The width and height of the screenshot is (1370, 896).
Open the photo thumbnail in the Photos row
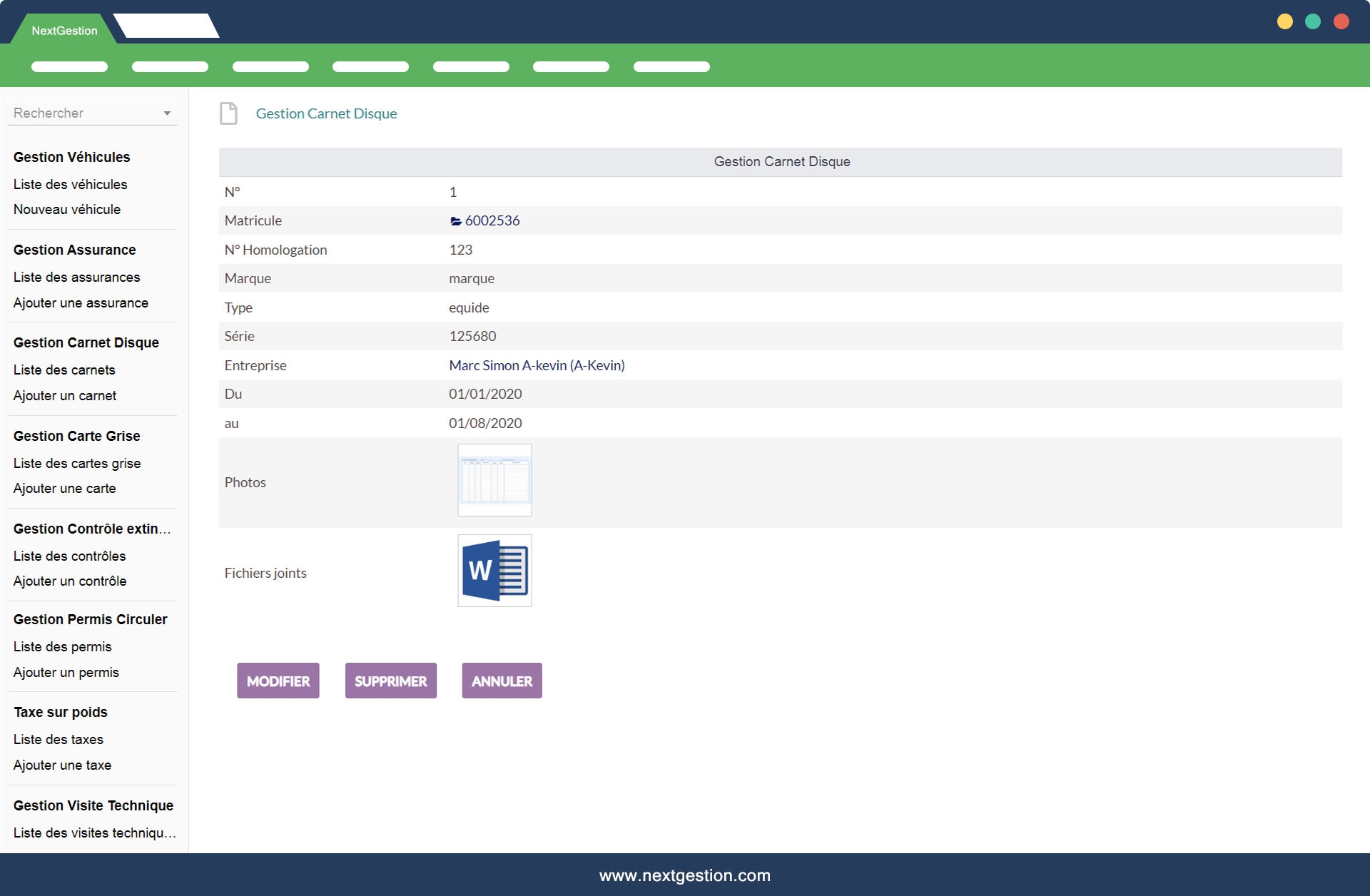pos(494,480)
